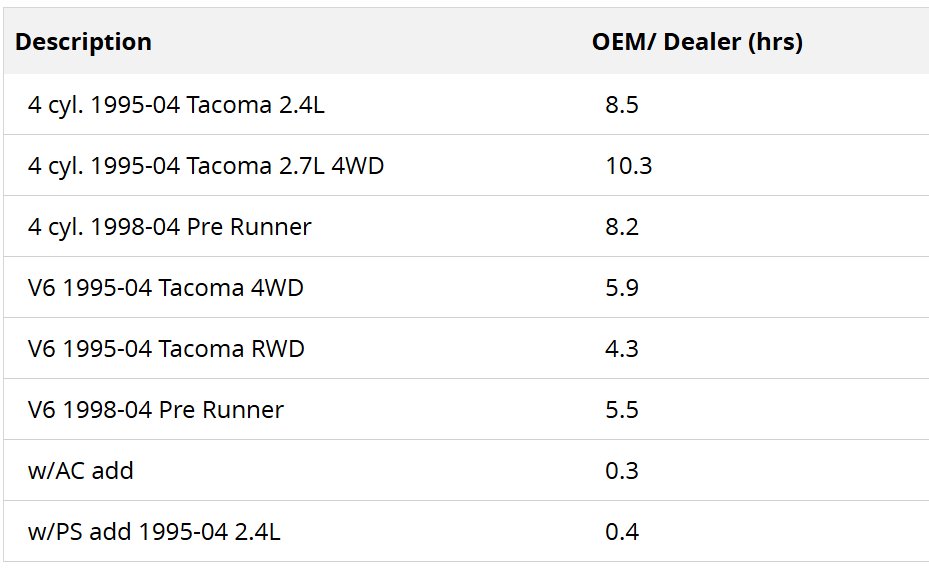Click the OEM/ Dealer (hrs) column header
929x568 pixels.
pyautogui.click(x=697, y=42)
